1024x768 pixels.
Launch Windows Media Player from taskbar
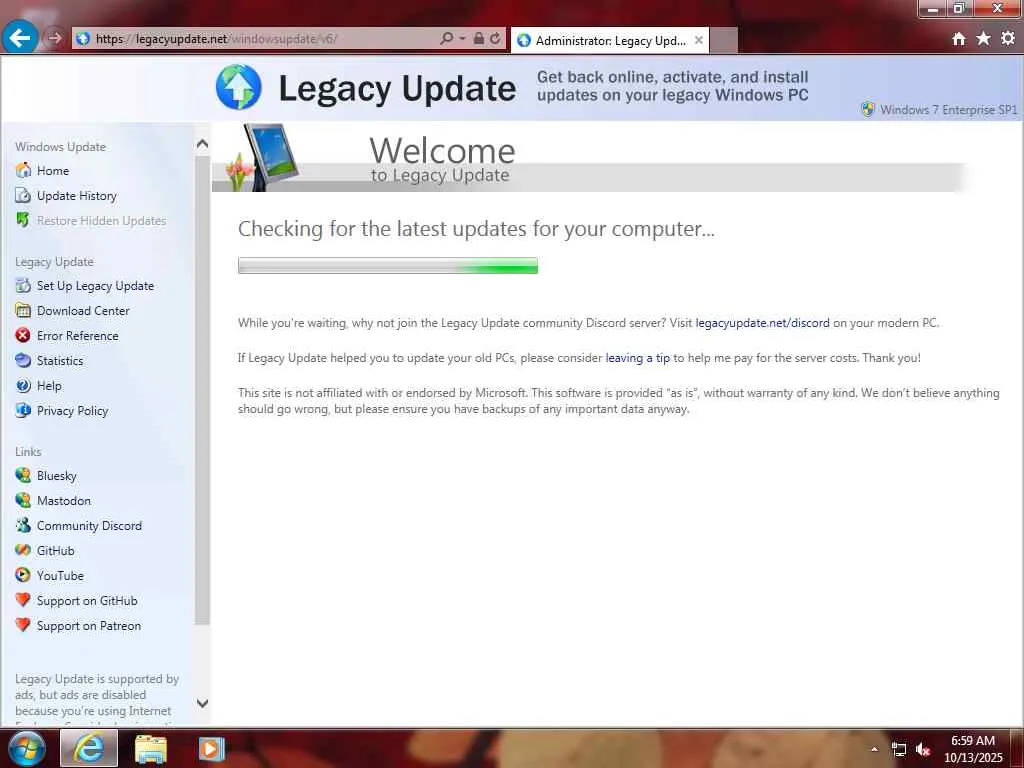coord(211,749)
